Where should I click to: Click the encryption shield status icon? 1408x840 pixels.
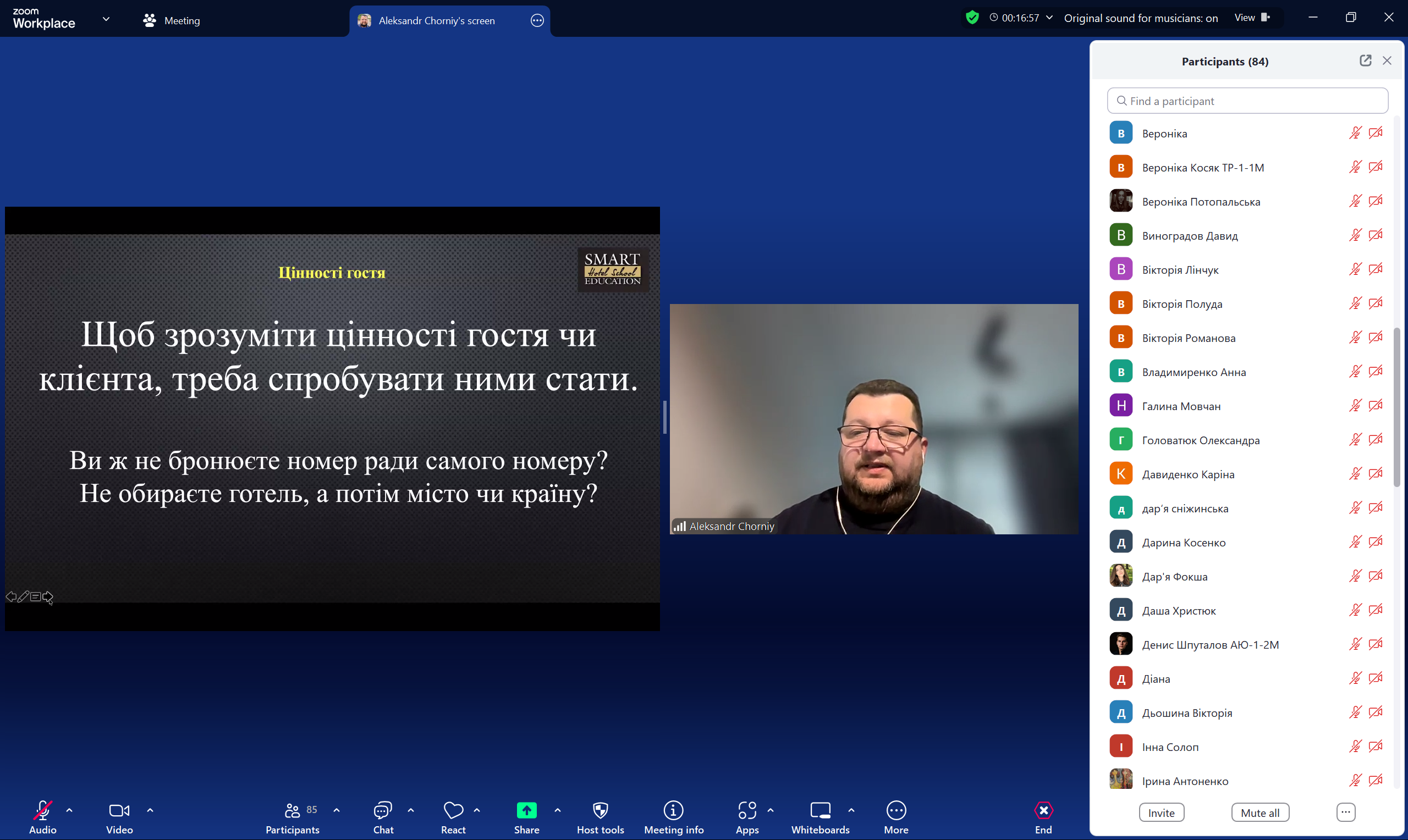pyautogui.click(x=972, y=18)
